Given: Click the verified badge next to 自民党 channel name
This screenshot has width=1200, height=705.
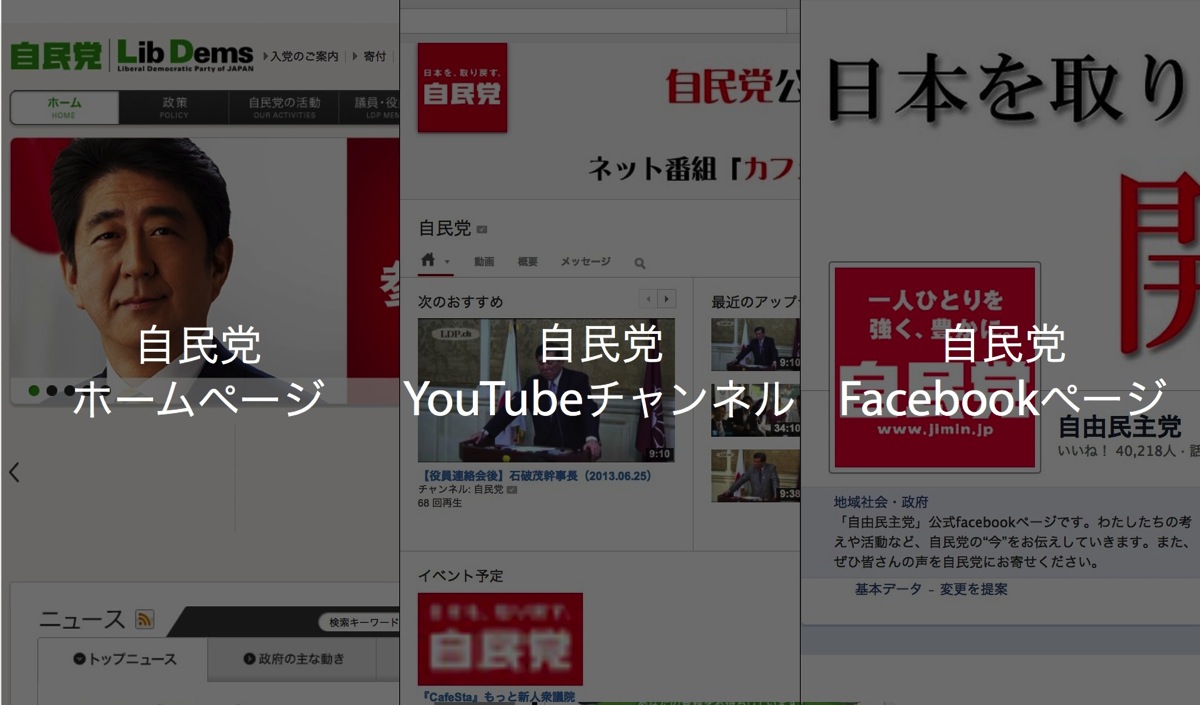Looking at the screenshot, I should pyautogui.click(x=480, y=229).
